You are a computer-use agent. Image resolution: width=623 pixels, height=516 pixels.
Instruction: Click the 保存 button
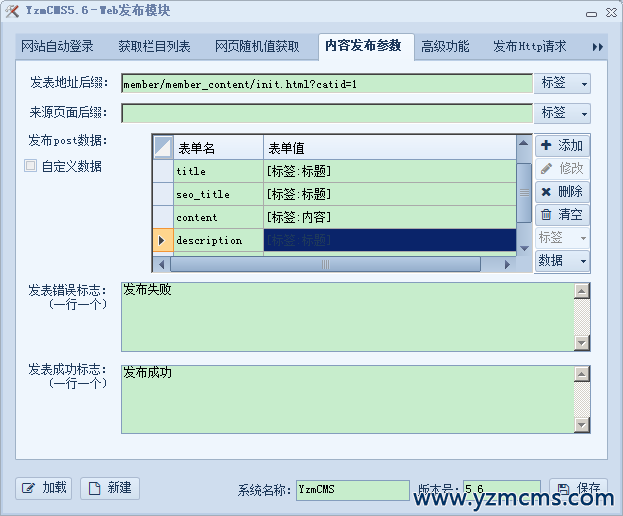[x=578, y=488]
